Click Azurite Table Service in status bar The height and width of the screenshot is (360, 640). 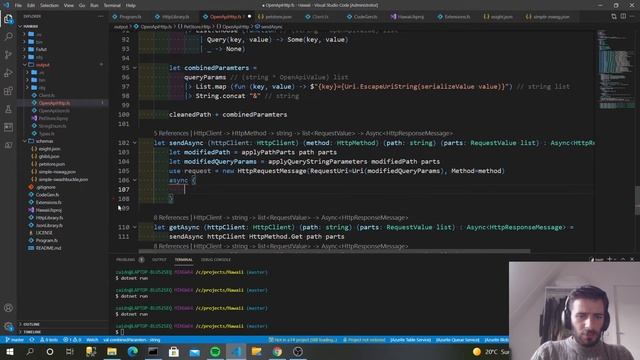[x=411, y=340]
